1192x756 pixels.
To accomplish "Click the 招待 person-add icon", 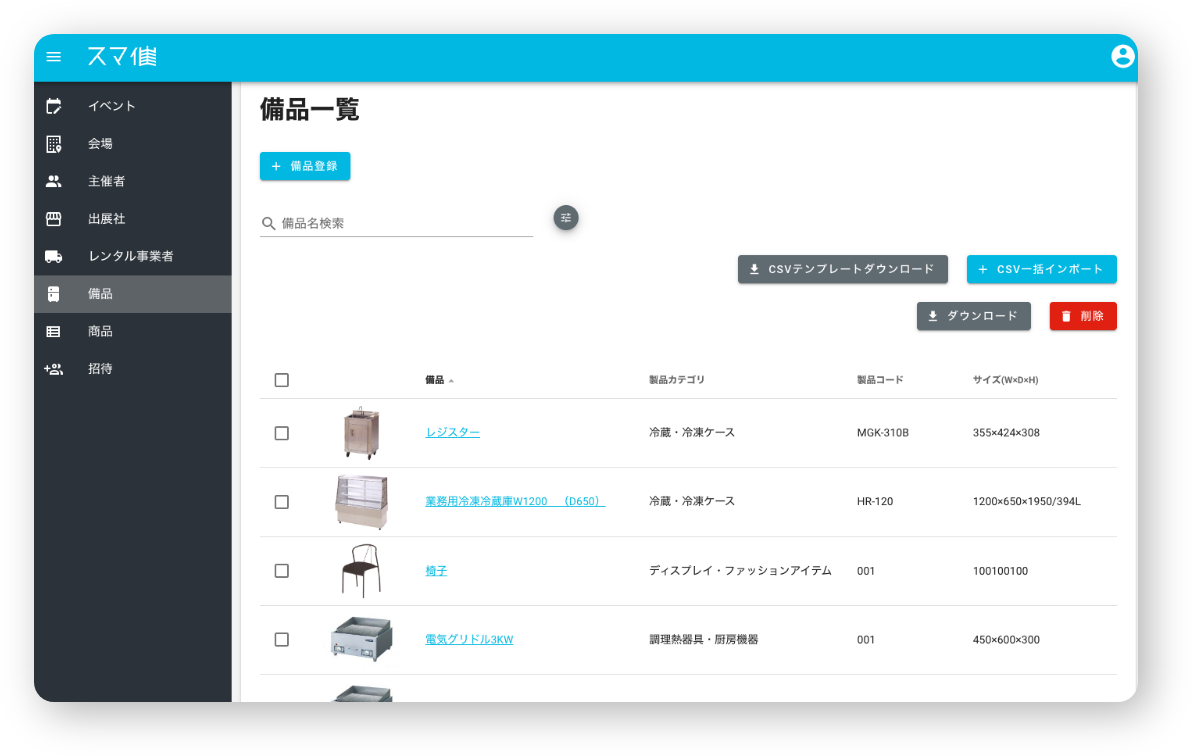I will (53, 368).
